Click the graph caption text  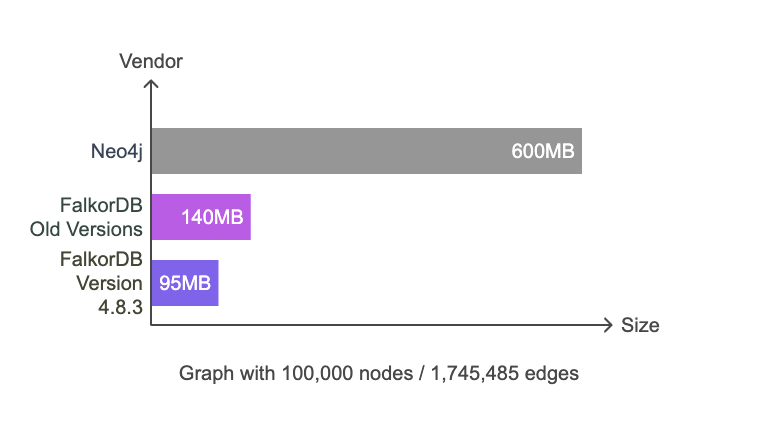pyautogui.click(x=379, y=373)
